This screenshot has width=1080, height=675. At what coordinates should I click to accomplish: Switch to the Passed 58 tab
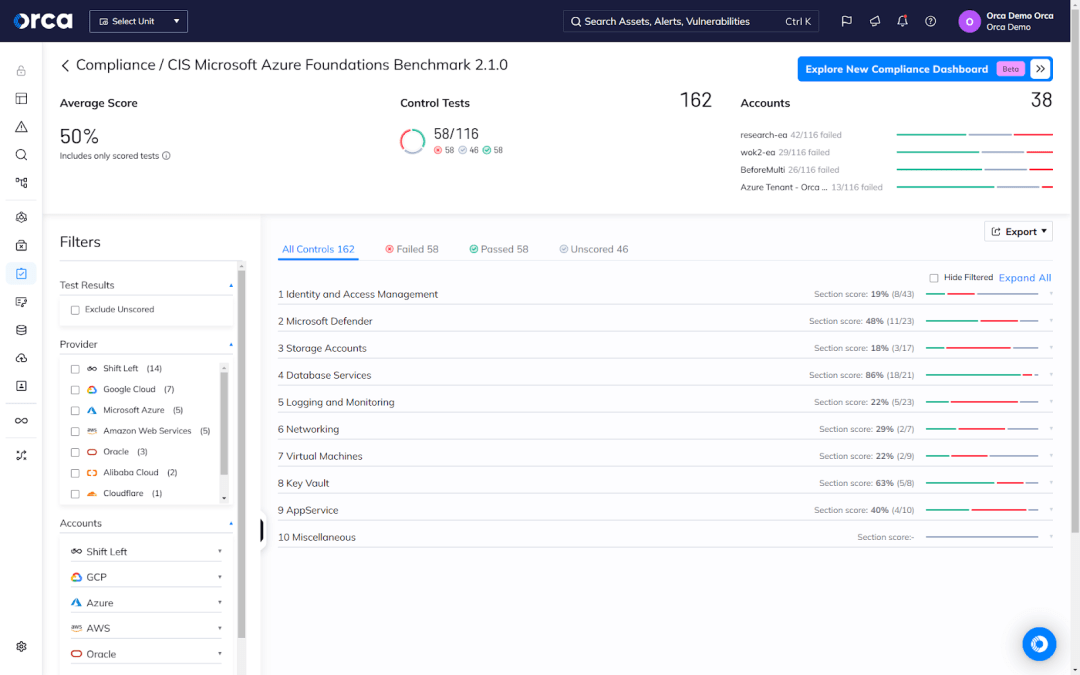point(499,249)
